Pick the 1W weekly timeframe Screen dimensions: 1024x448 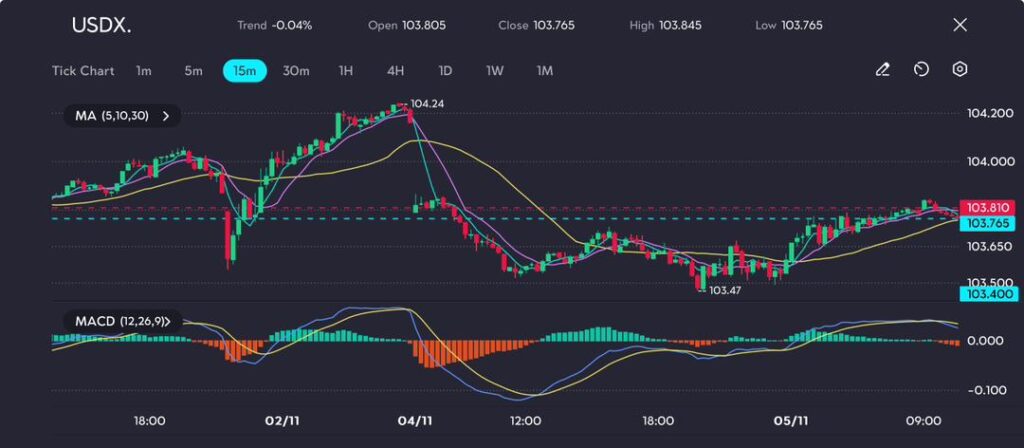(x=495, y=71)
